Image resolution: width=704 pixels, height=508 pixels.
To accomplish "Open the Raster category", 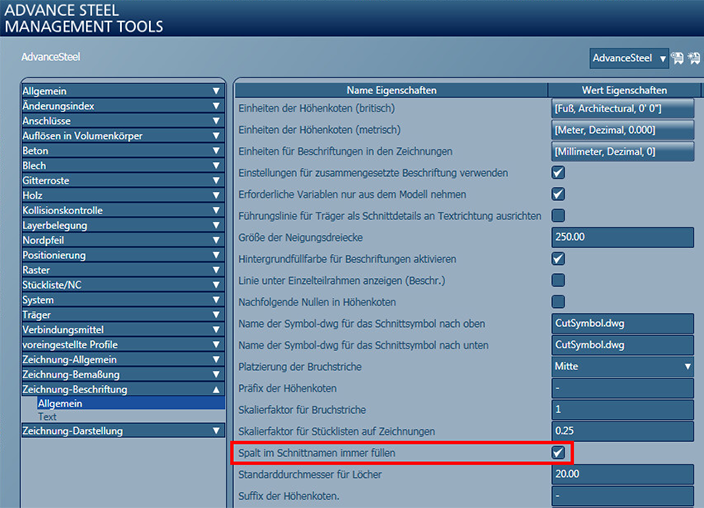I will (x=123, y=270).
